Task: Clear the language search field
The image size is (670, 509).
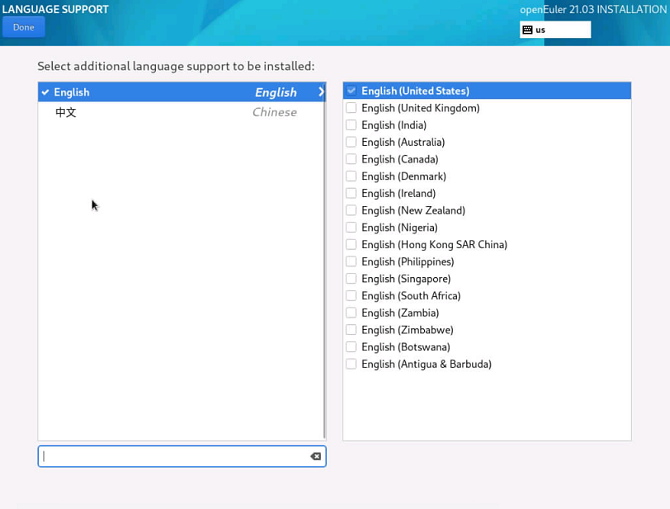Action: tap(315, 456)
